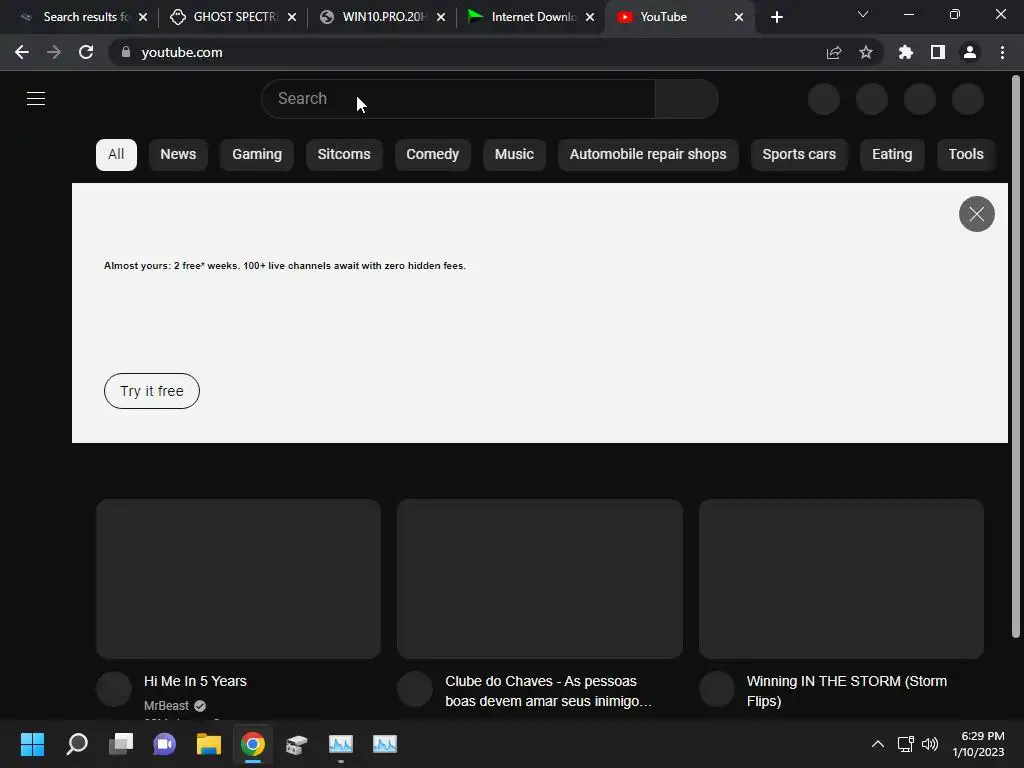
Task: Filter videos by Comedy
Action: pyautogui.click(x=432, y=155)
